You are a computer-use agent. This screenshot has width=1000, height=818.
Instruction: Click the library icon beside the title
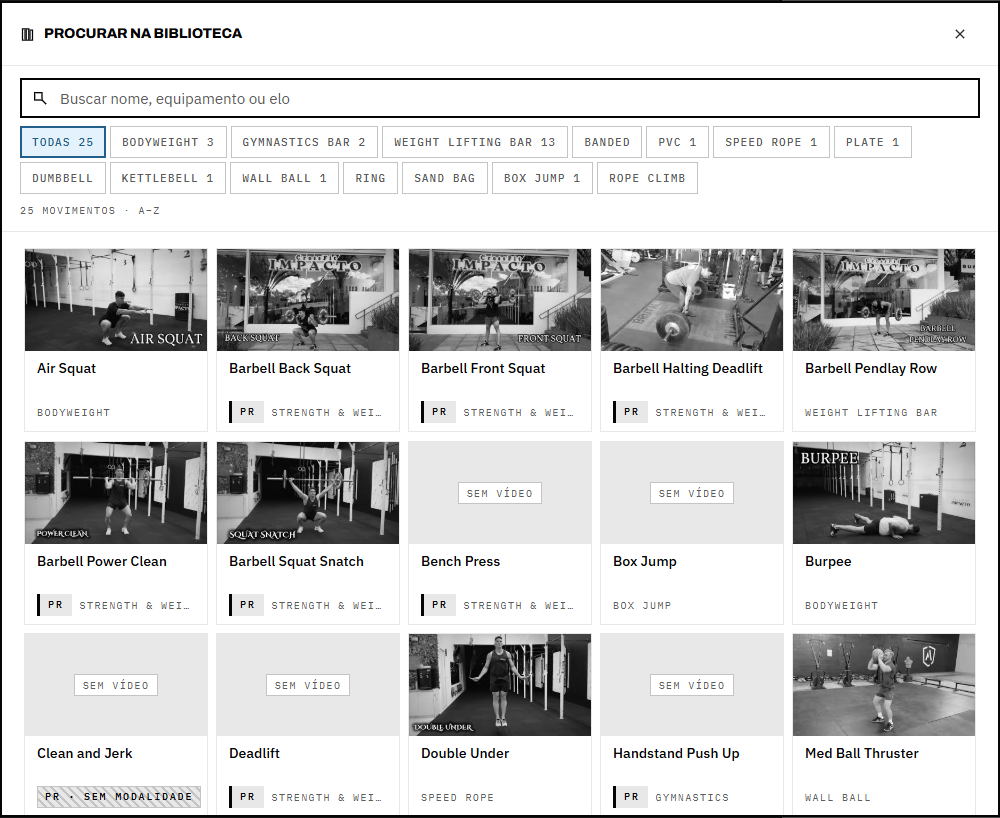point(27,34)
